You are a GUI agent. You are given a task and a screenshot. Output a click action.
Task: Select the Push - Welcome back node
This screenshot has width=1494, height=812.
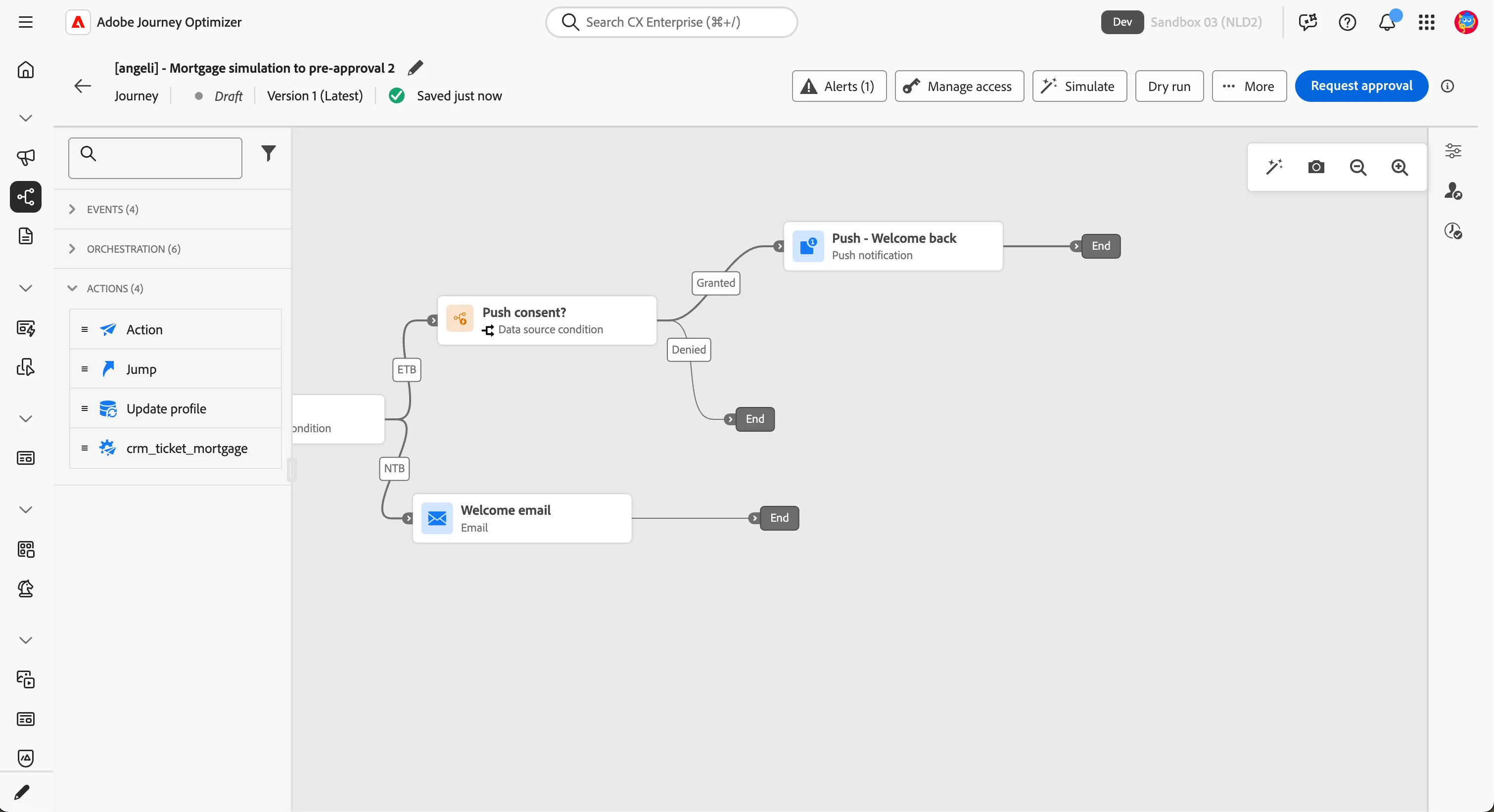coord(893,246)
